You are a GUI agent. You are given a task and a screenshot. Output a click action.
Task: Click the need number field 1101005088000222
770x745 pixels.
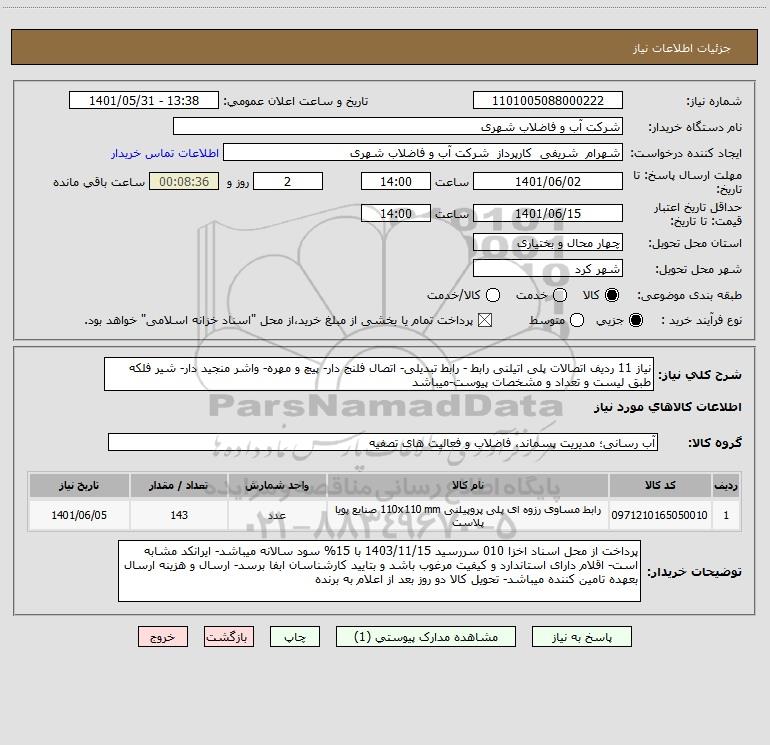coord(548,101)
